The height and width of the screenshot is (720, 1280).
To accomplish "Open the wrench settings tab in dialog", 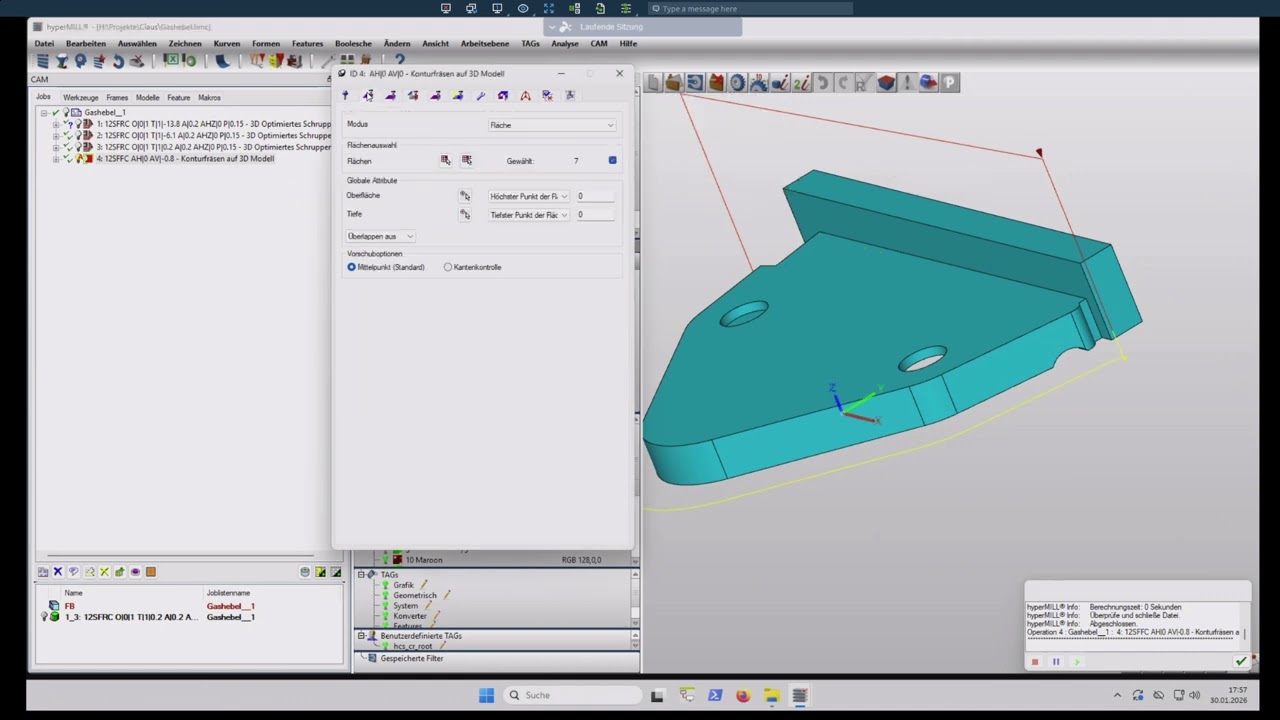I will pos(480,95).
